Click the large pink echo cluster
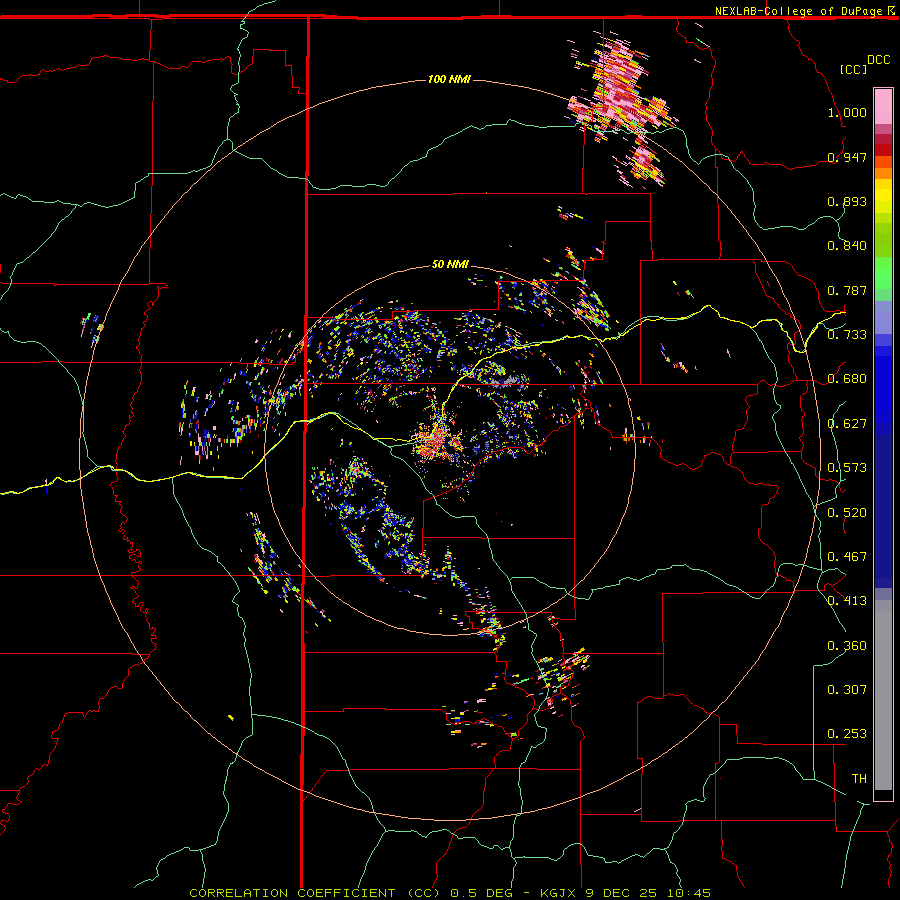The width and height of the screenshot is (900, 900). click(x=619, y=92)
